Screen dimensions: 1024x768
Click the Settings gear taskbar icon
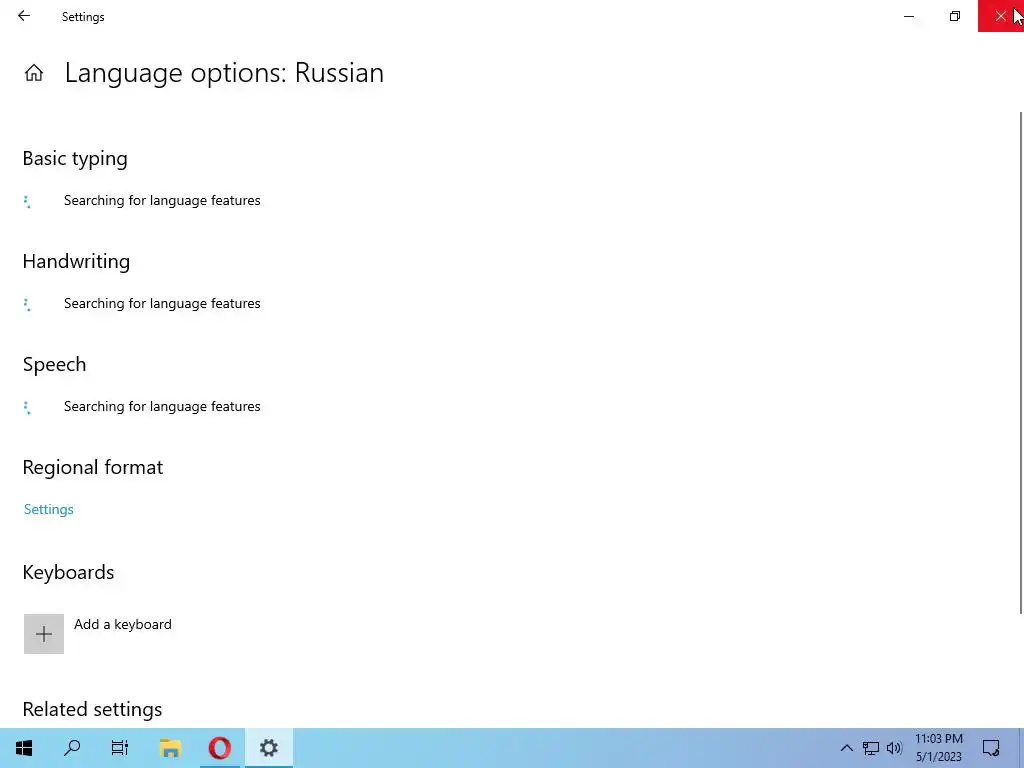tap(269, 748)
